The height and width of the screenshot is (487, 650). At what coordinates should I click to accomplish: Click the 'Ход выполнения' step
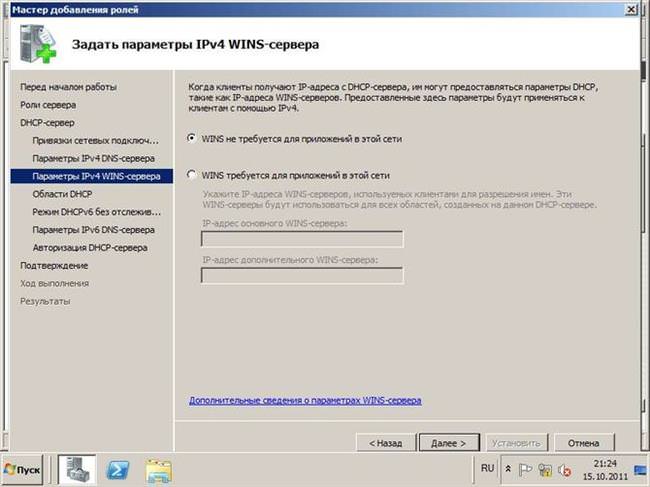(54, 283)
